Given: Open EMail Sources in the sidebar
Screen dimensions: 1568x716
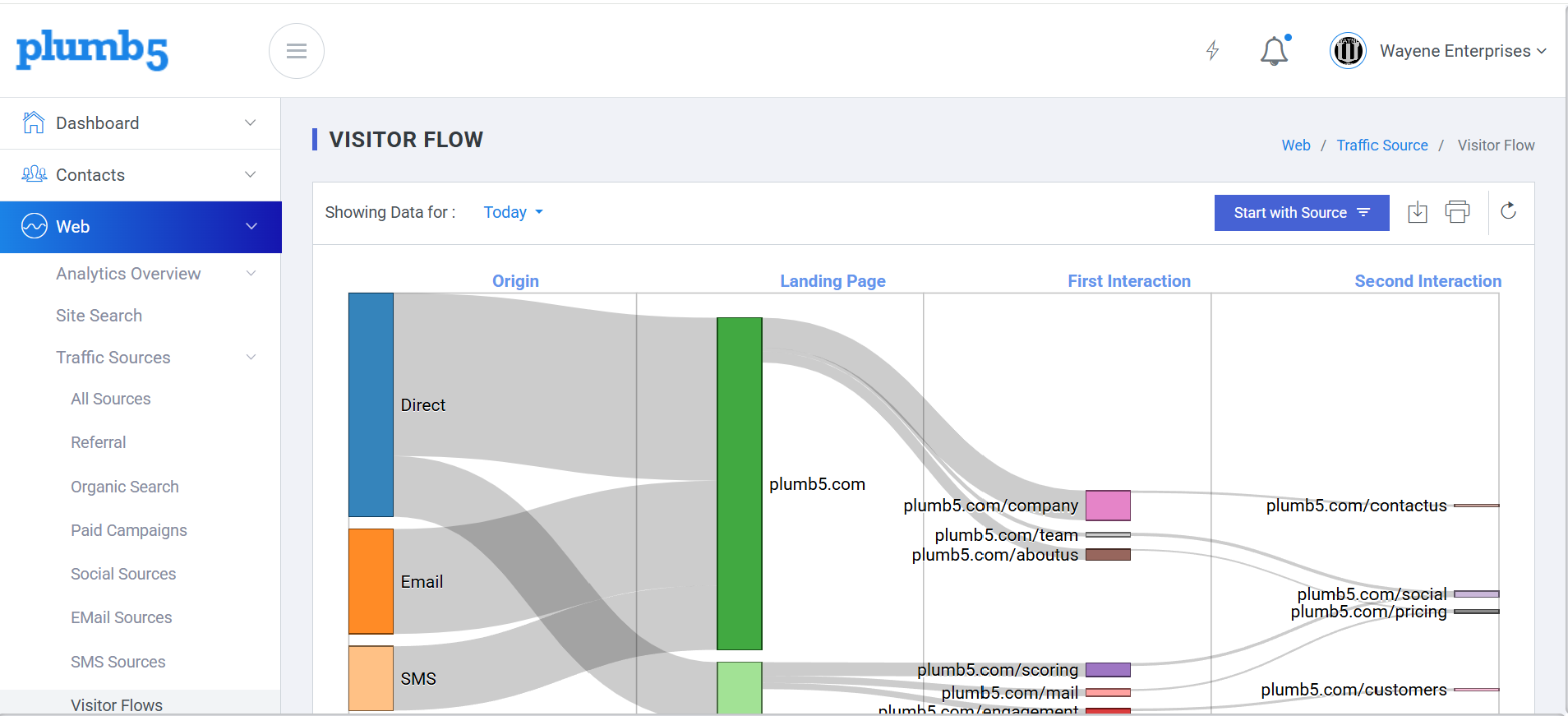Looking at the screenshot, I should [x=122, y=617].
